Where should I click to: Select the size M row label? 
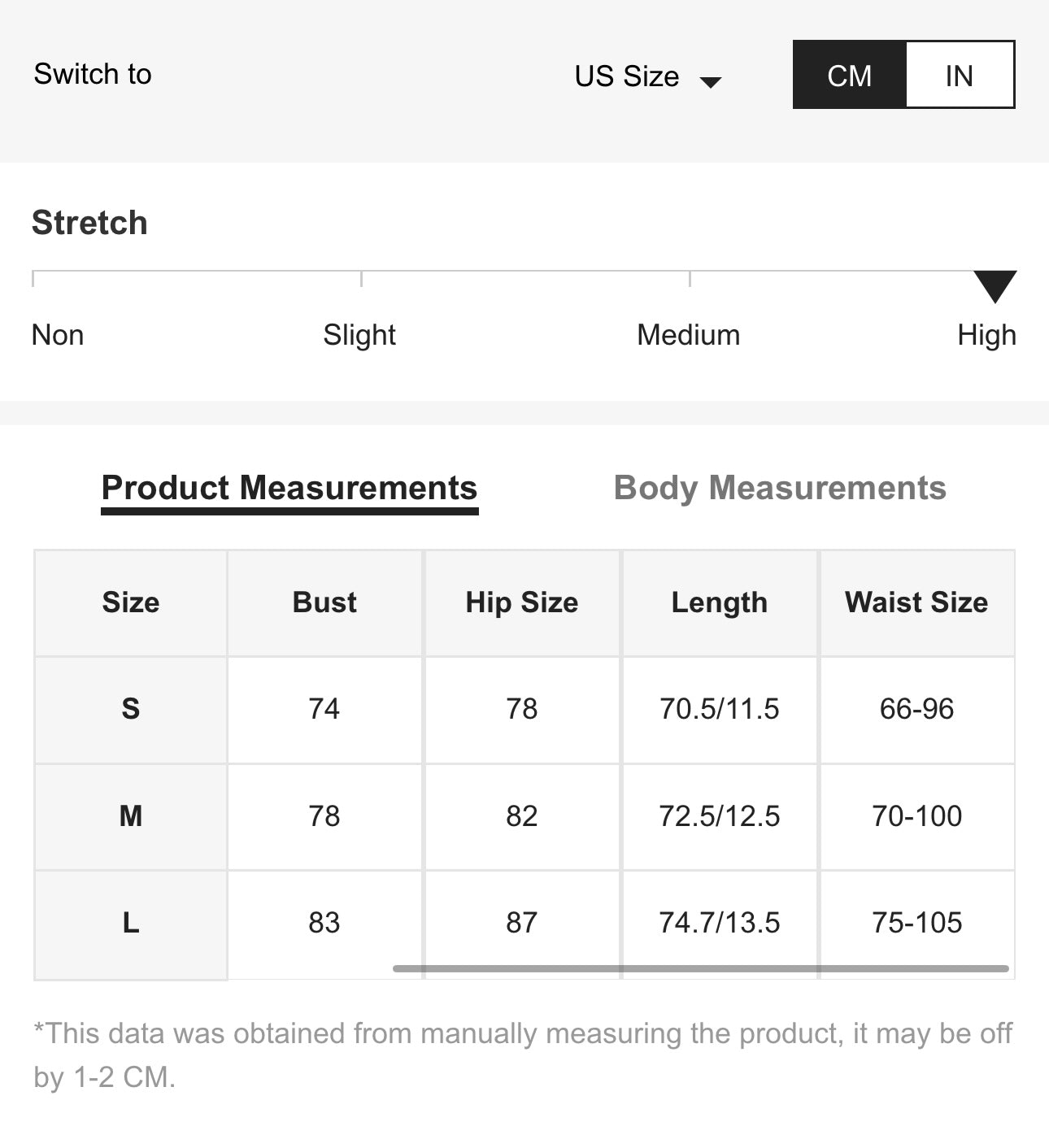[130, 815]
